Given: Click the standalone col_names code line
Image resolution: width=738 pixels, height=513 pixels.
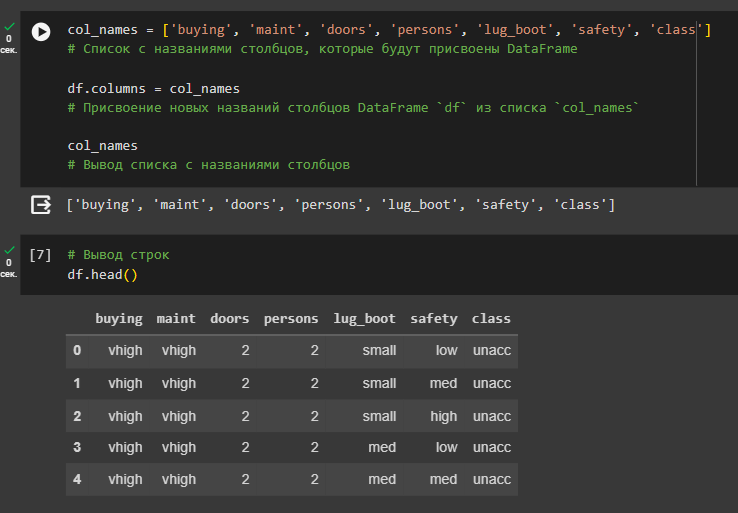Looking at the screenshot, I should click(103, 146).
